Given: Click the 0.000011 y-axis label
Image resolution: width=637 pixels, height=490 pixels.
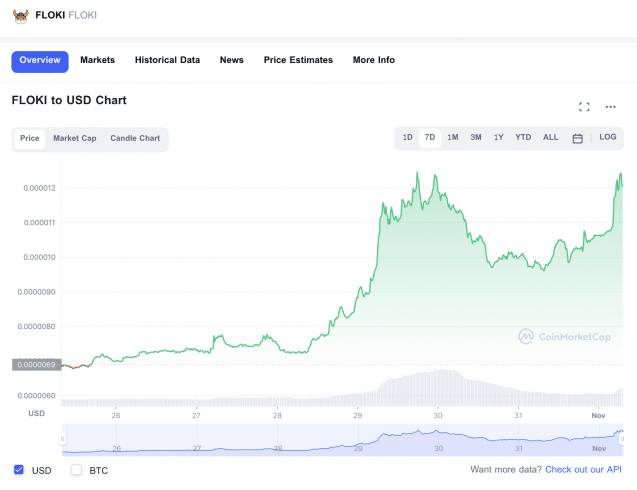Looking at the screenshot, I should point(39,223).
